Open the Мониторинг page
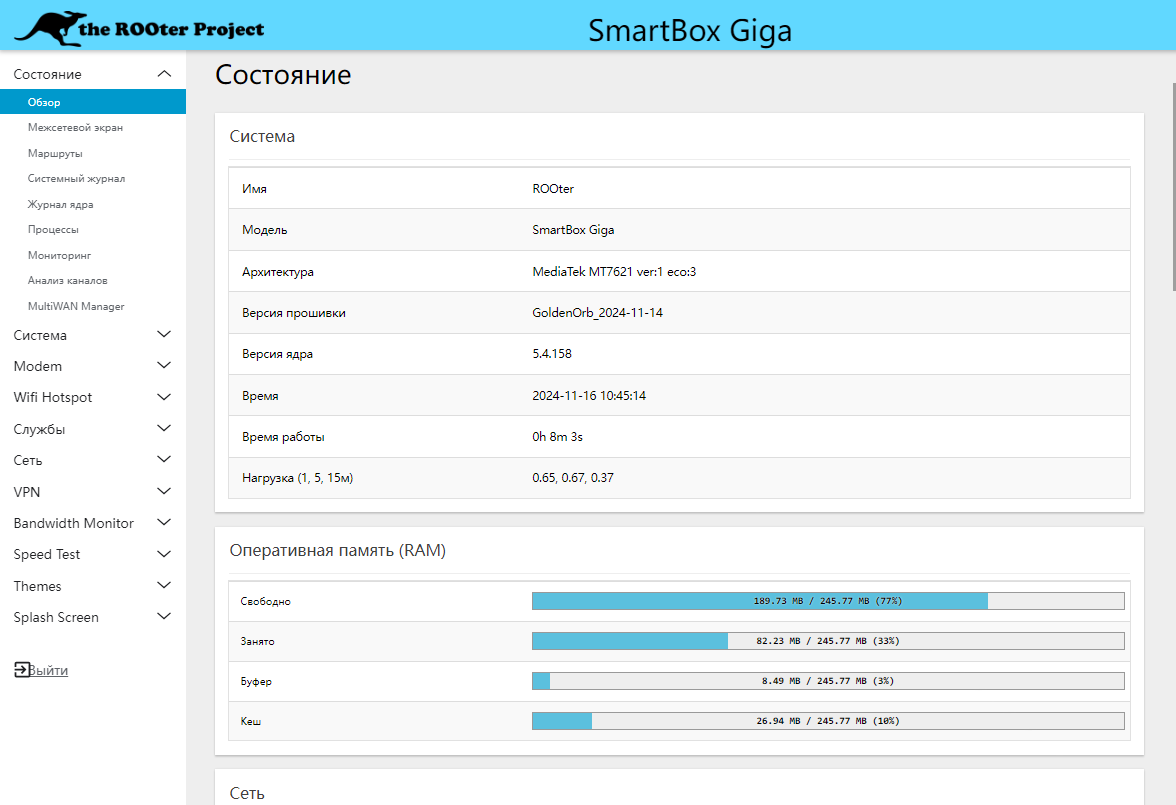 click(x=59, y=255)
